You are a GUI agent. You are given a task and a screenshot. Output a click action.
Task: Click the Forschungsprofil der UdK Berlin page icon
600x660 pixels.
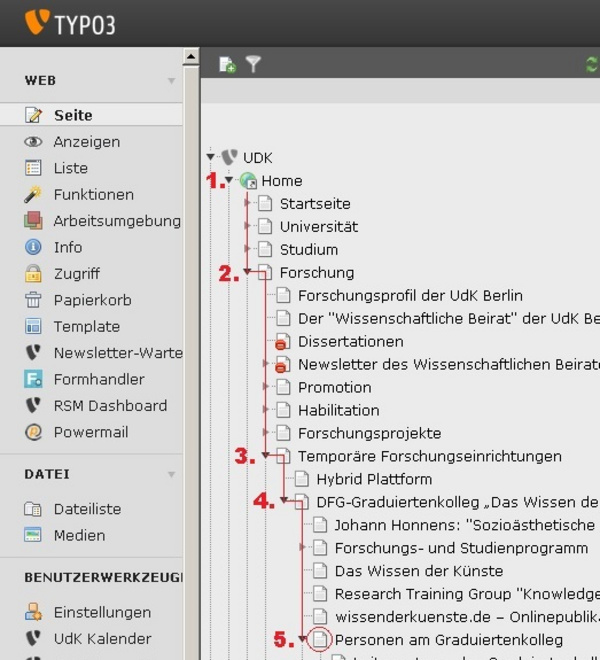[x=283, y=295]
